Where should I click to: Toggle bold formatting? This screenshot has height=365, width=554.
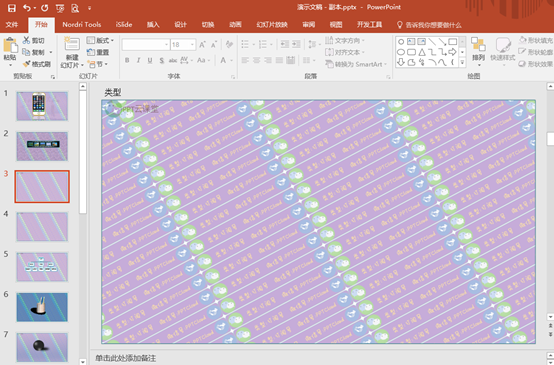point(127,60)
